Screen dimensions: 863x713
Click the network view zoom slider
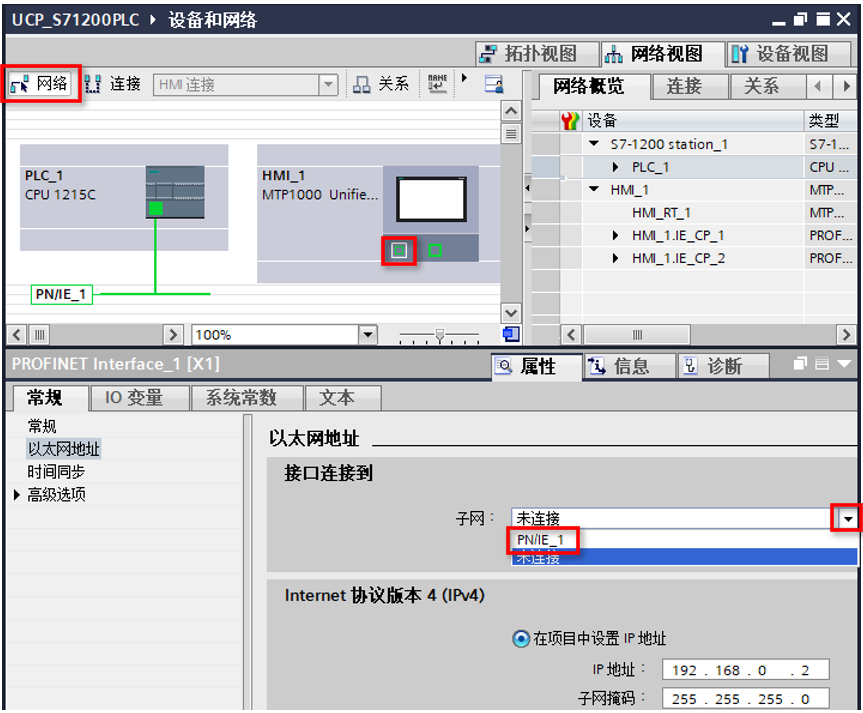click(438, 335)
